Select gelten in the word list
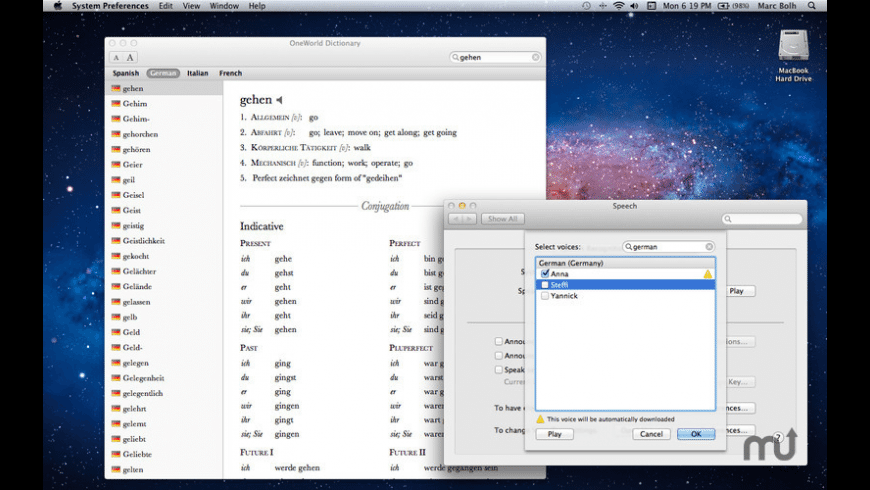870x490 pixels. click(x=164, y=469)
